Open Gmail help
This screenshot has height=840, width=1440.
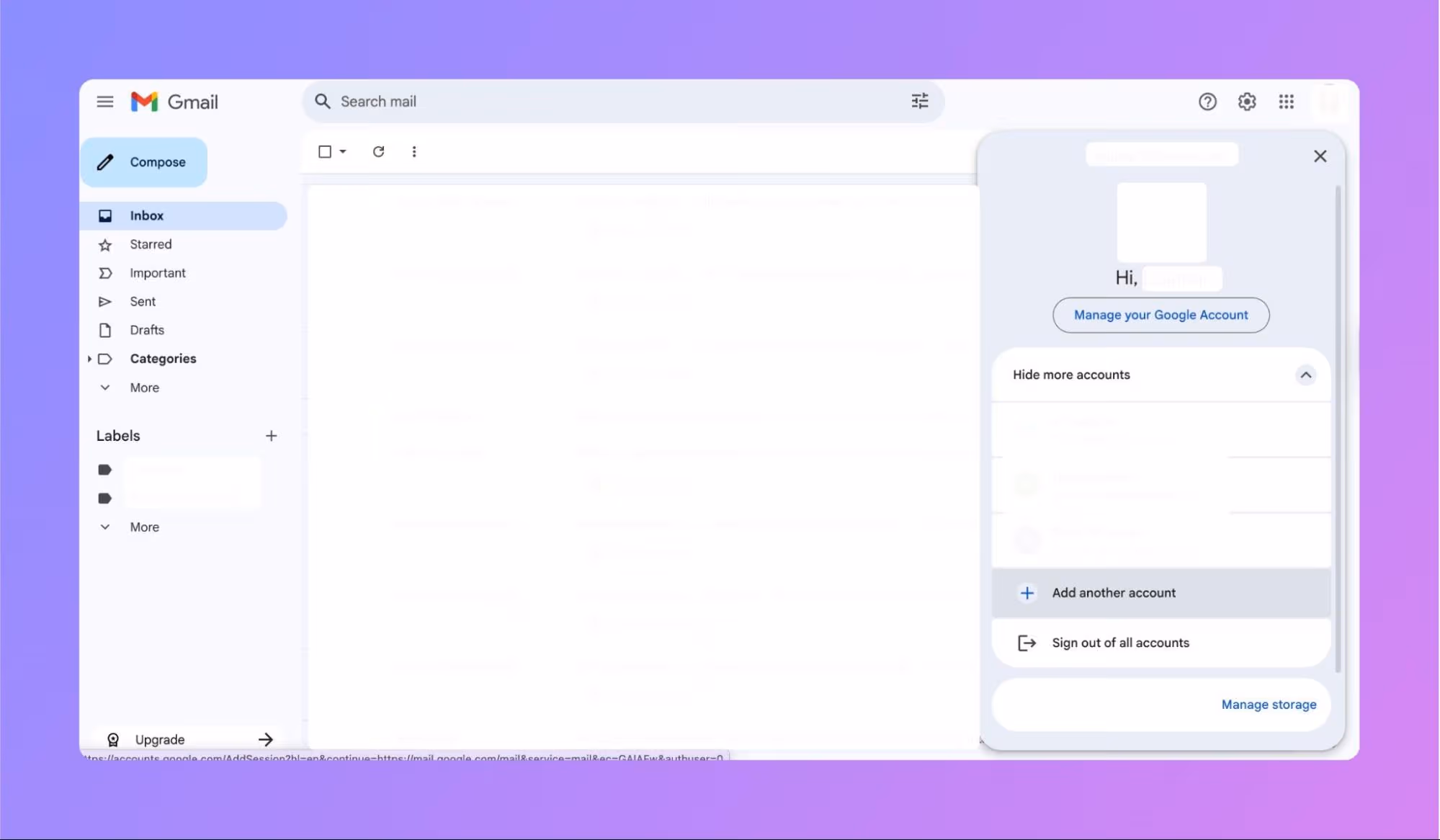pos(1207,102)
